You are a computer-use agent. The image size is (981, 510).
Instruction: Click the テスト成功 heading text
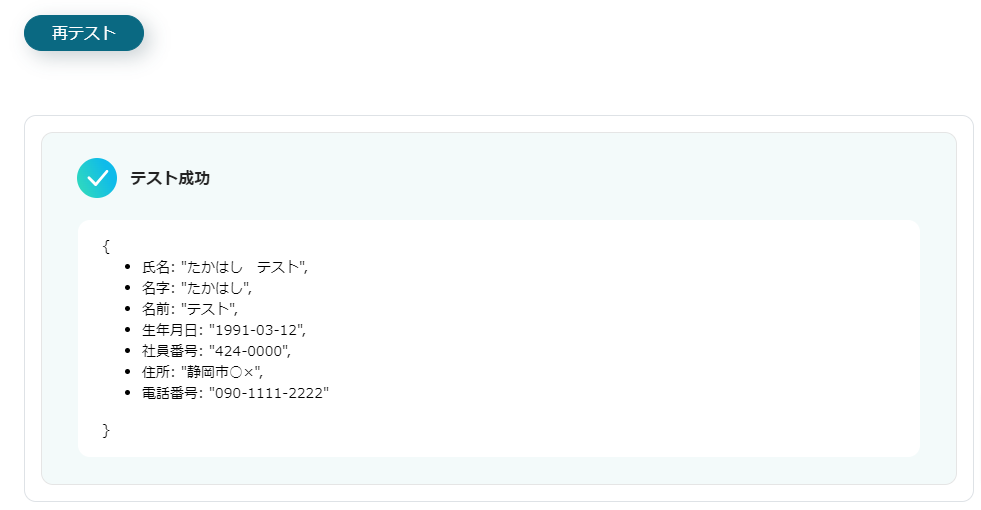click(170, 178)
